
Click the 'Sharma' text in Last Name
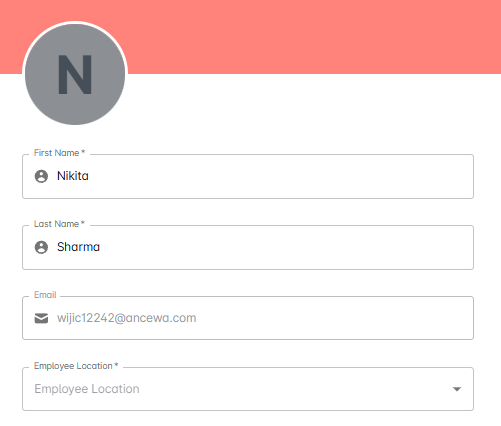78,247
